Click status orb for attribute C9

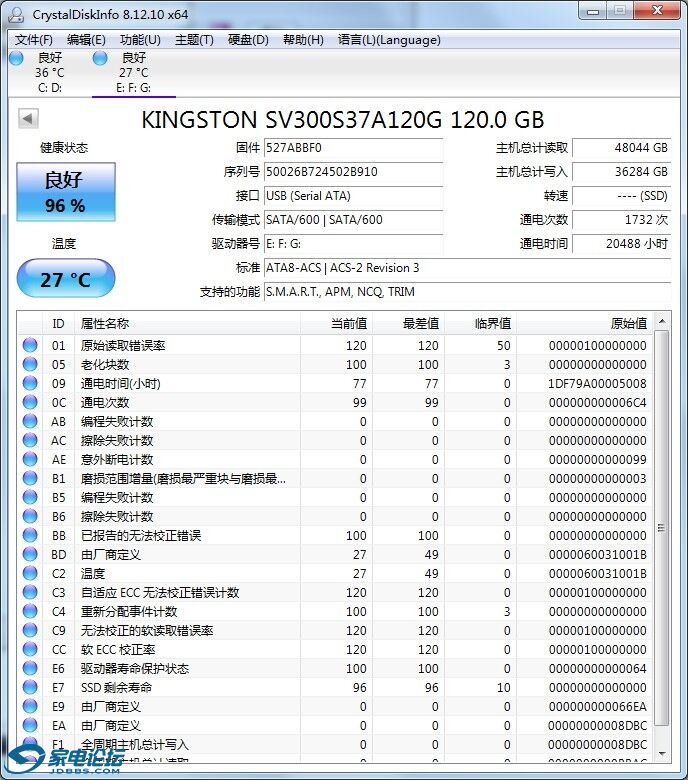30,630
